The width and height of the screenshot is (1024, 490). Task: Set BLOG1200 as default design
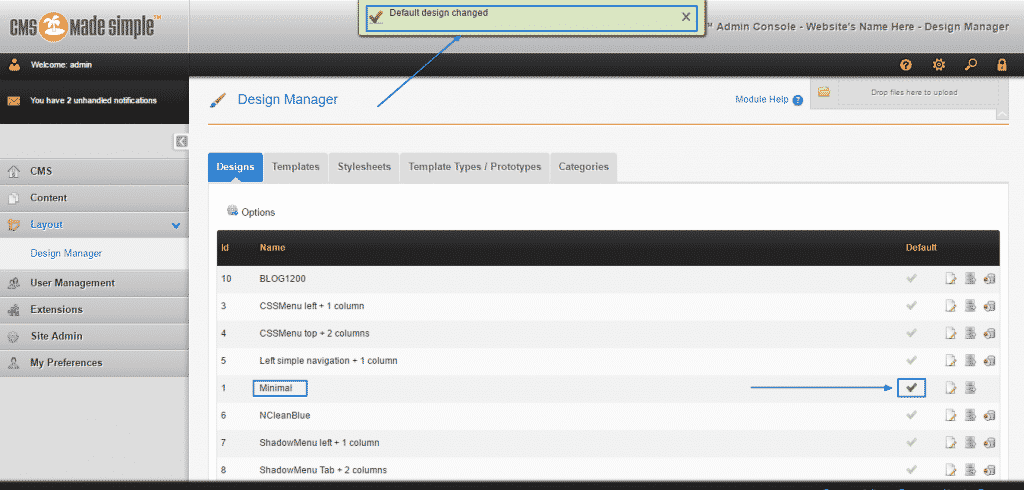912,279
